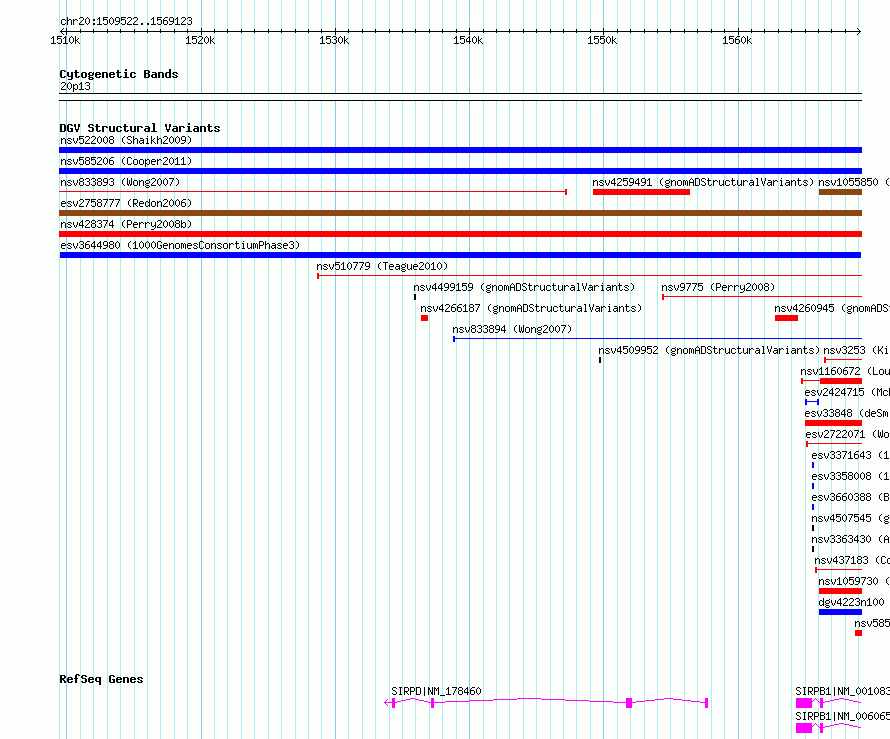Click the Cytogenetic Bands track title

pyautogui.click(x=119, y=74)
